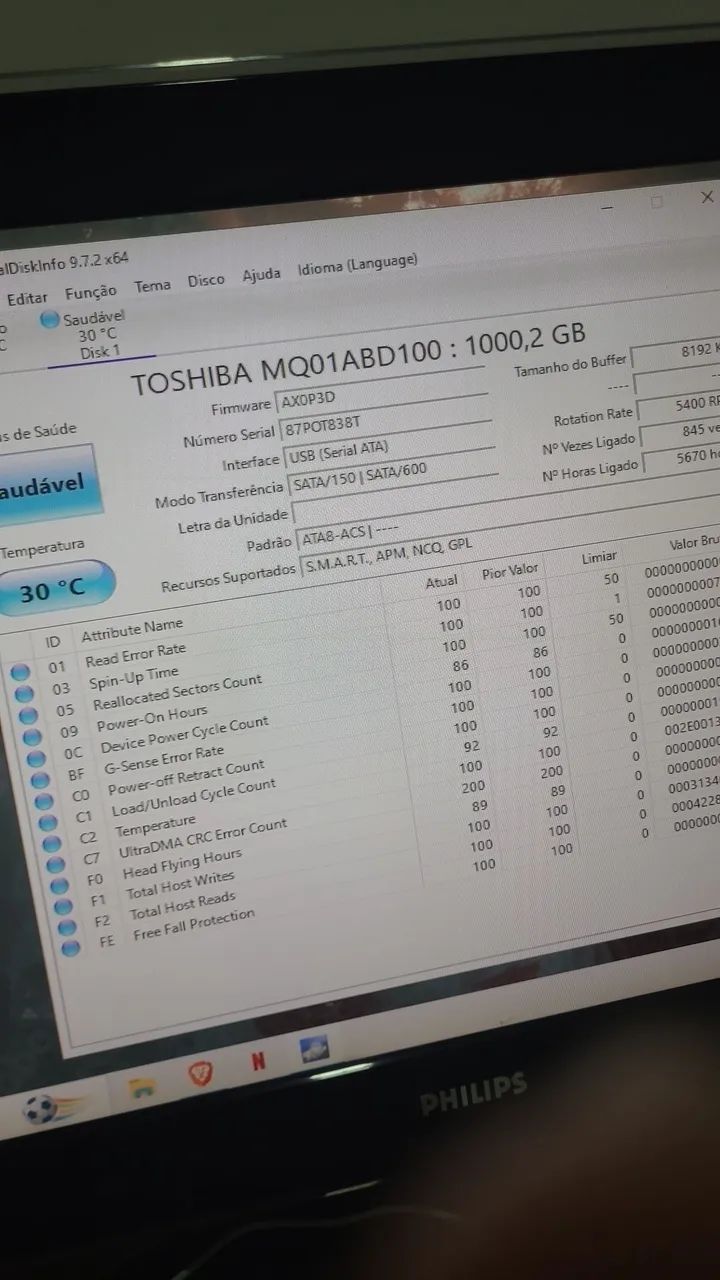Click the status dot for G-Sense Error Rate
The width and height of the screenshot is (720, 1280).
click(42, 779)
